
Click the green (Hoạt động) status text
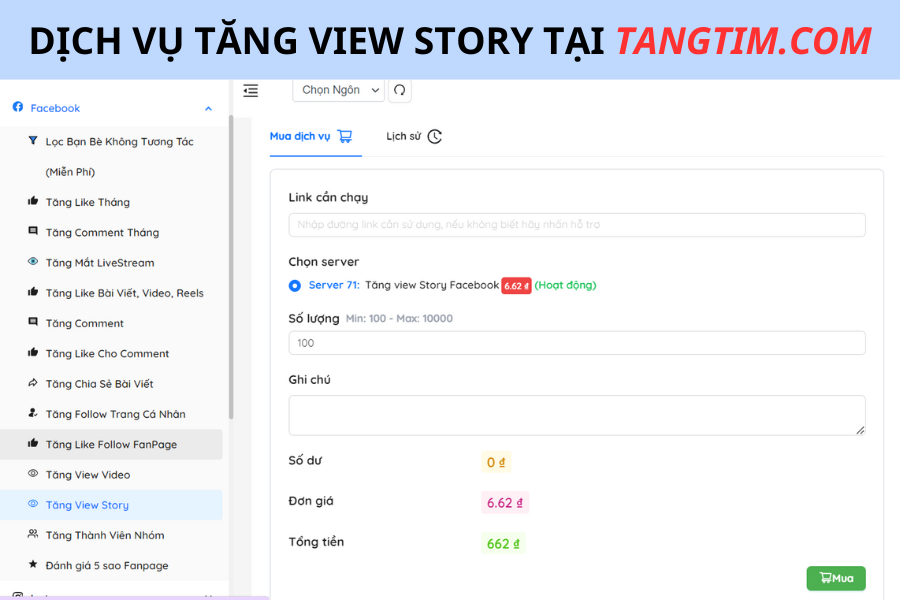pos(565,285)
